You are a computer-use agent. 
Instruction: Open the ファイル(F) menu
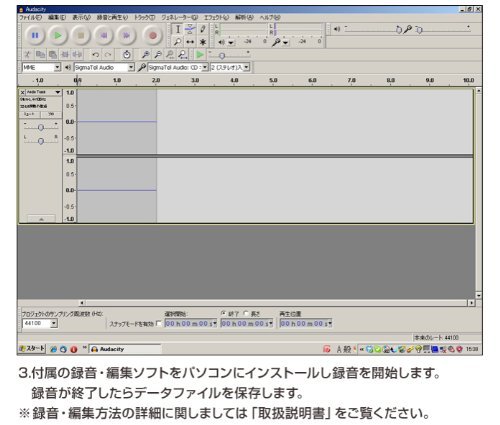click(x=30, y=17)
